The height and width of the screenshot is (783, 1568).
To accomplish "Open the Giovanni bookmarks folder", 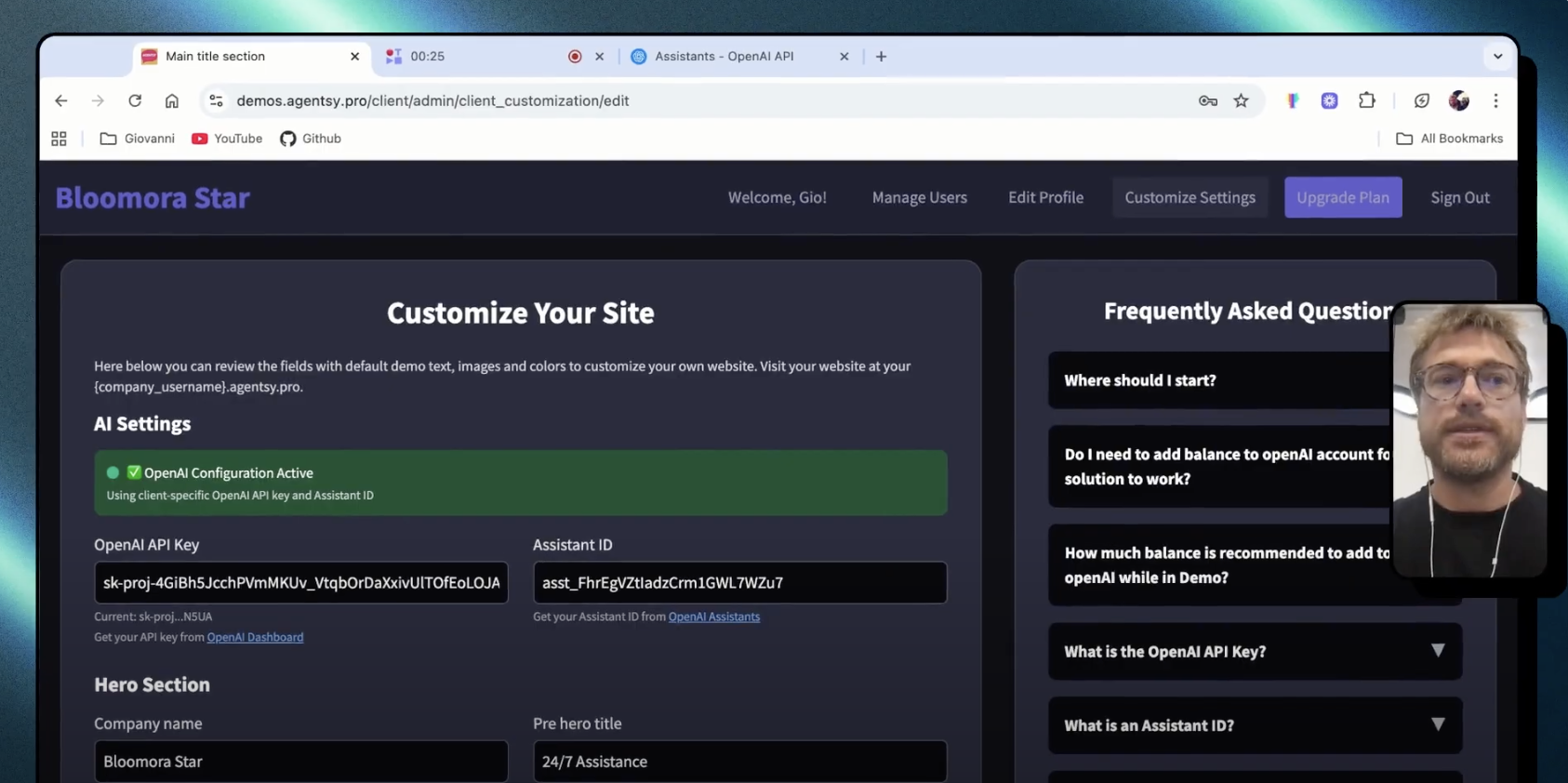I will 137,139.
